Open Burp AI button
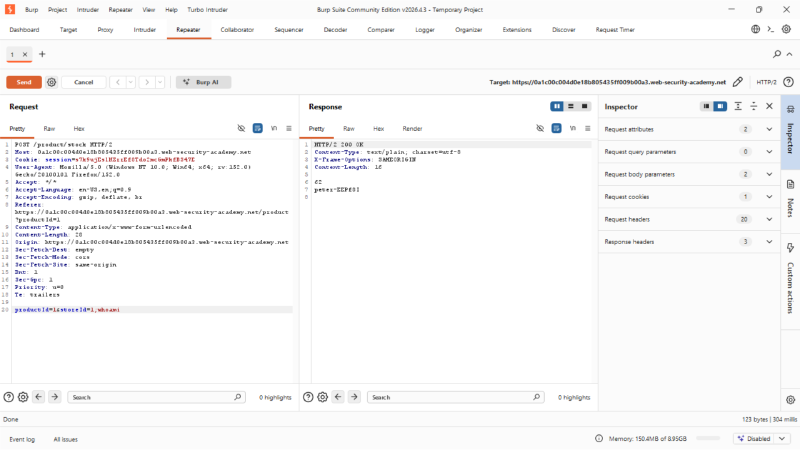 [204, 82]
